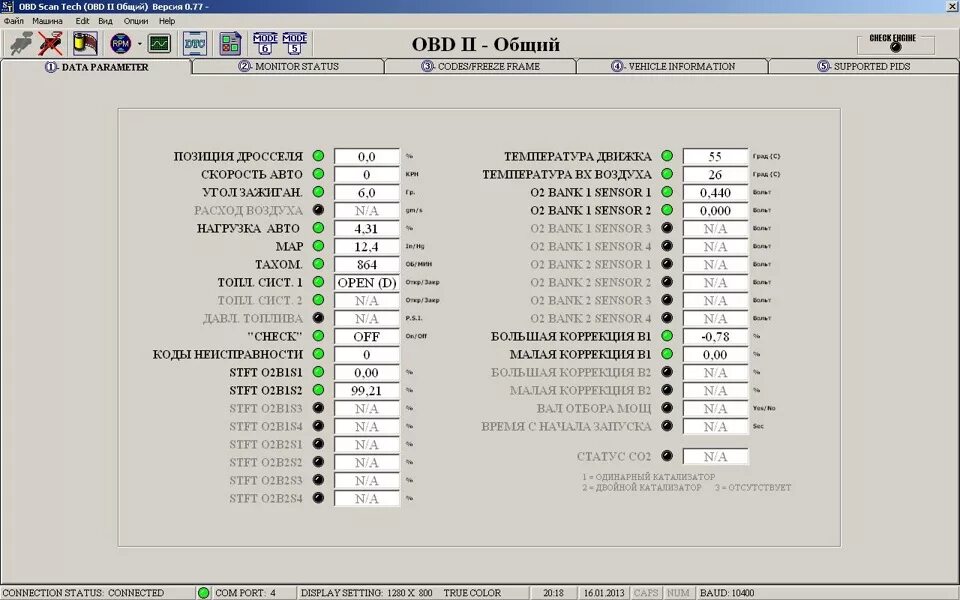Click the DISPLAY SETTING 1280 X 800 text

[367, 593]
